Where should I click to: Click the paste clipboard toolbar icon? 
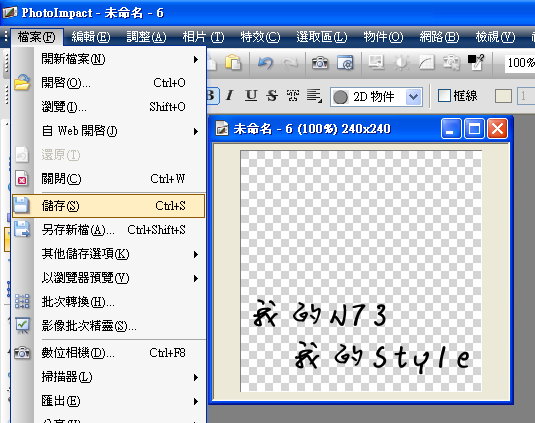click(x=233, y=62)
